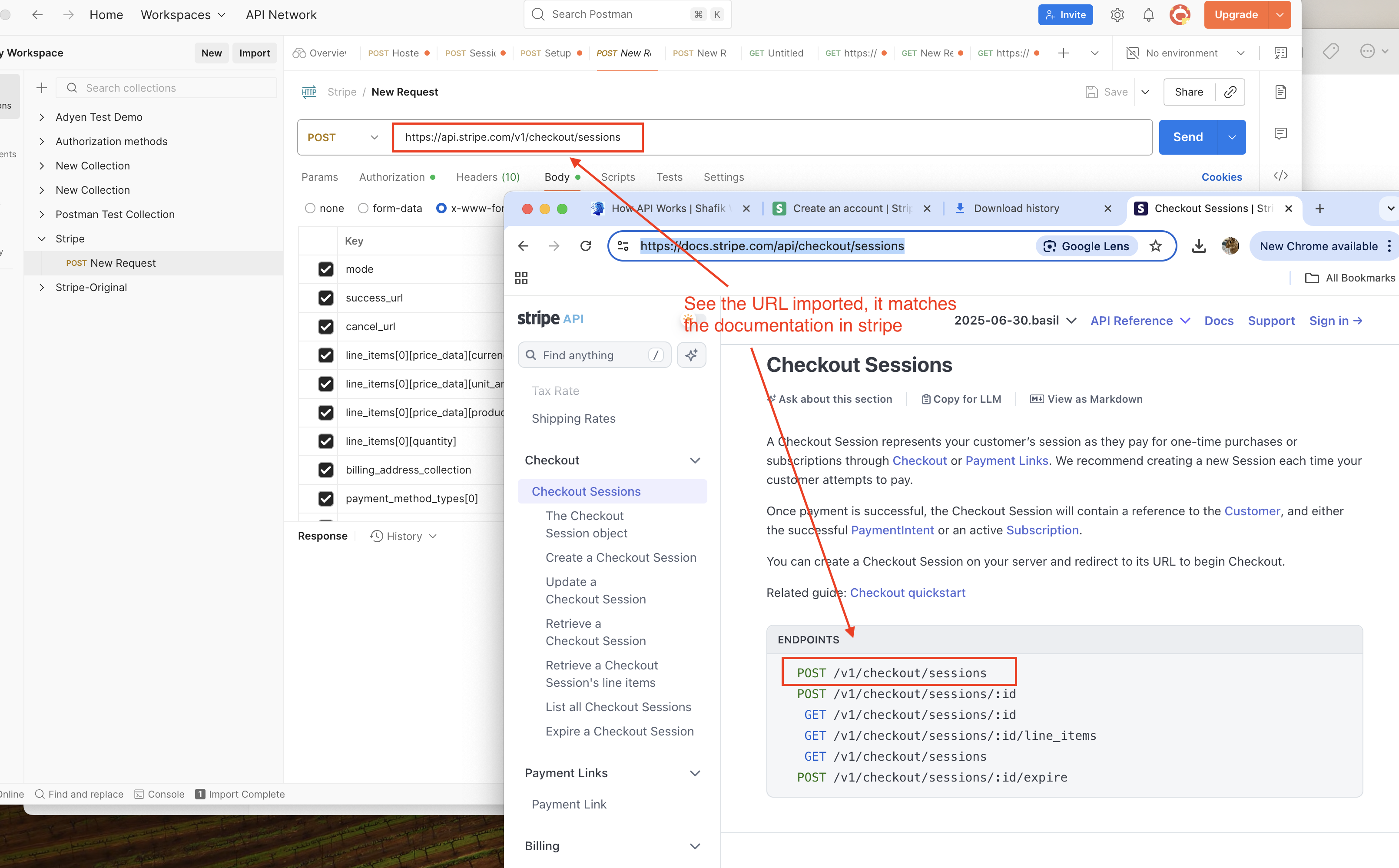
Task: Click the Upgrade button
Action: (1236, 15)
